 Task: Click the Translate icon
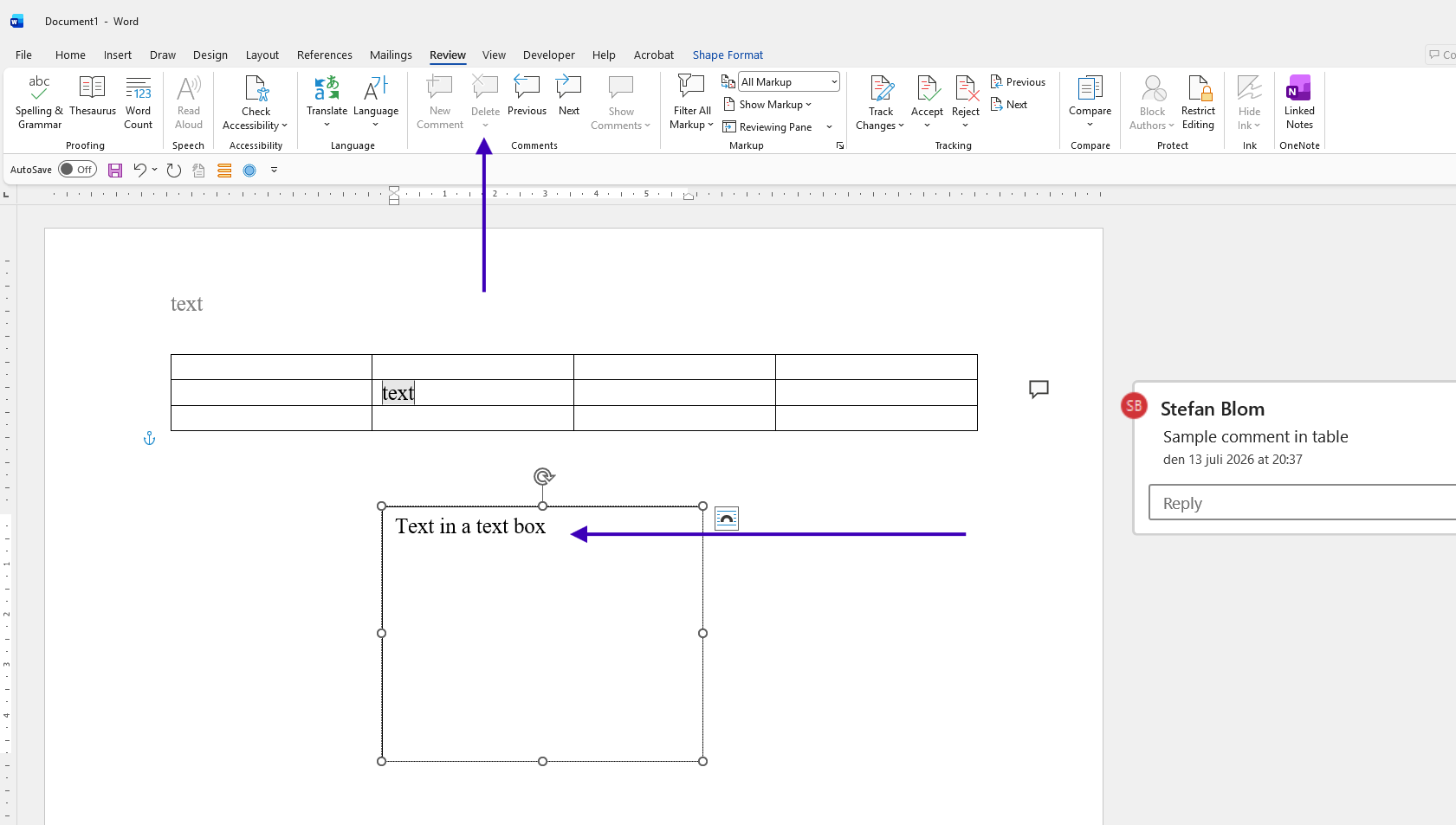click(327, 88)
